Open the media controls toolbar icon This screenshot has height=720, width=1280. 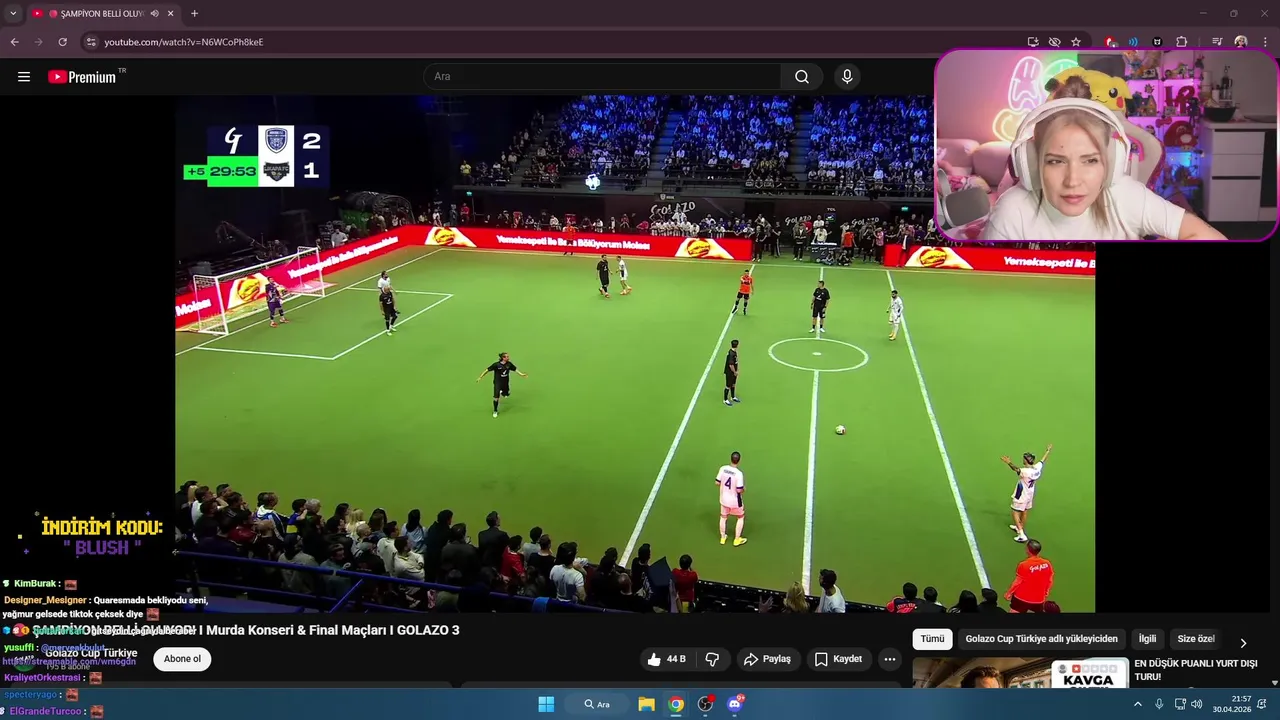1217,42
